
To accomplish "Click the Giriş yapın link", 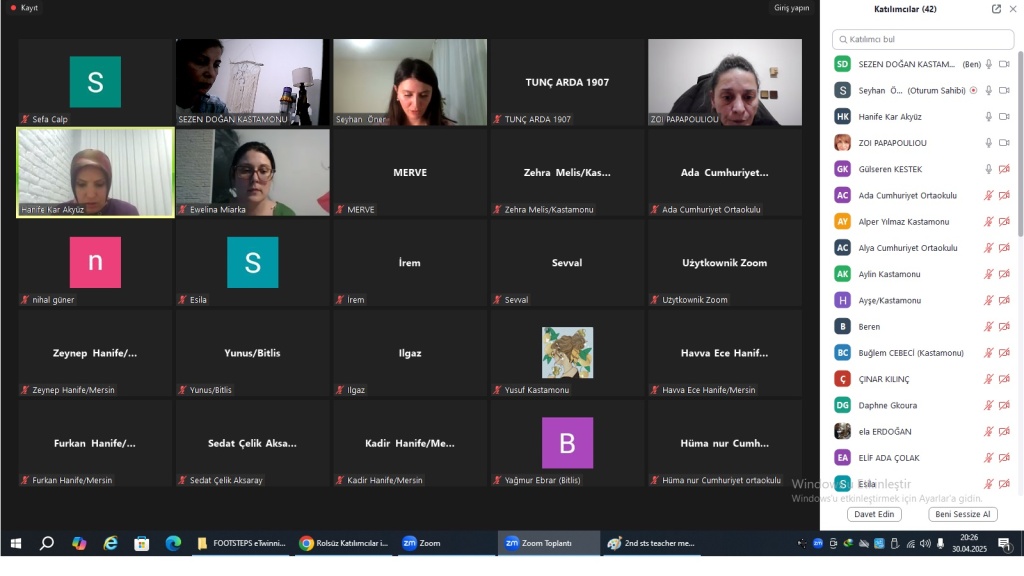I will tap(791, 8).
